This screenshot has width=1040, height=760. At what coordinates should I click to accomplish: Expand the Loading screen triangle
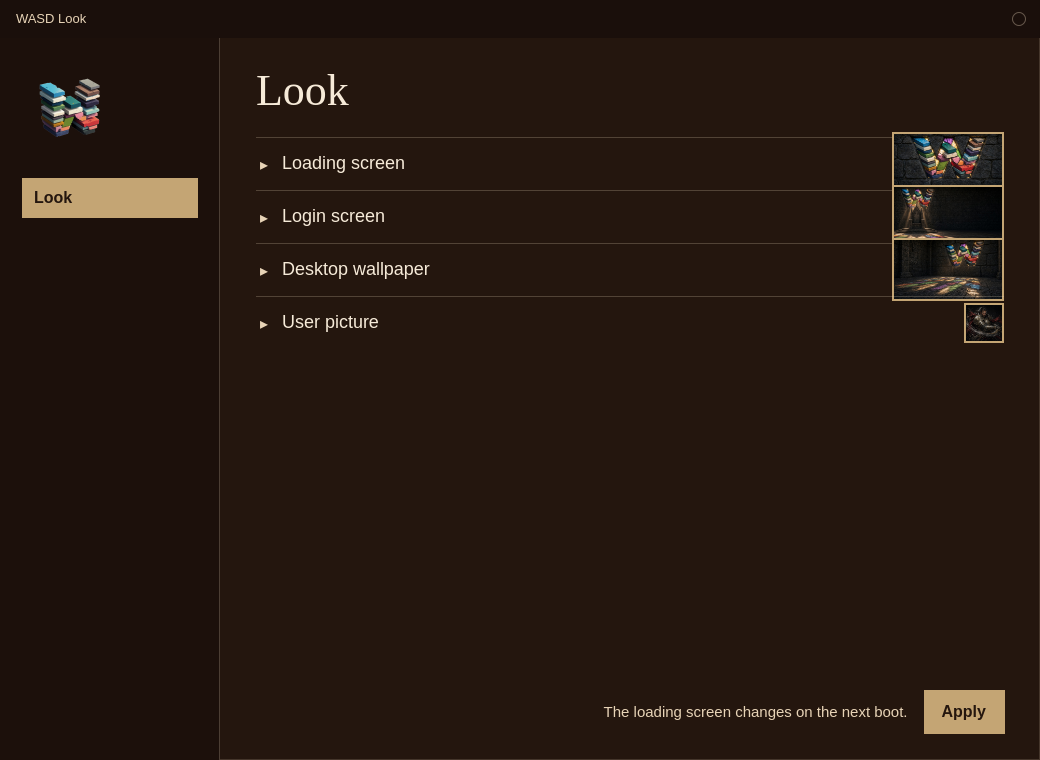[x=264, y=165]
